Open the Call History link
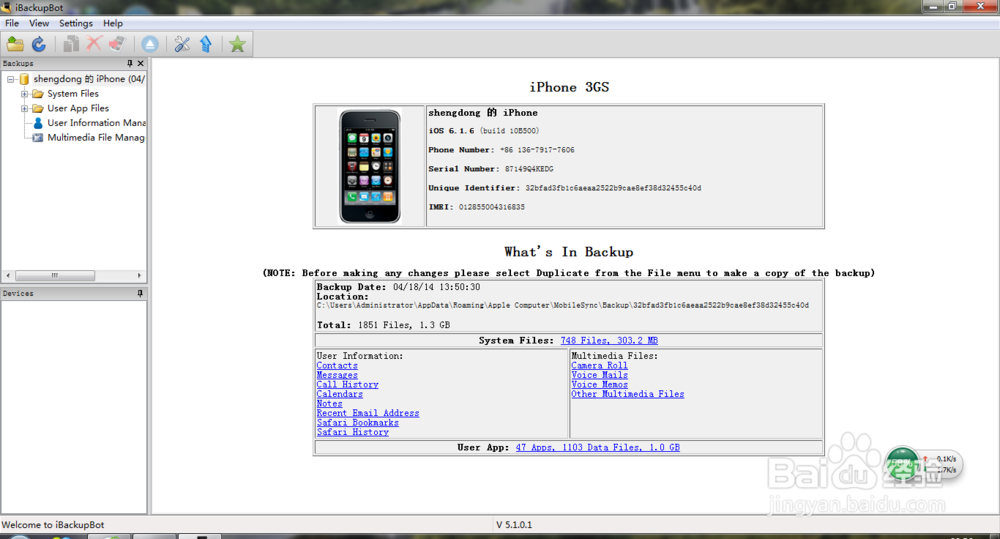Viewport: 1000px width, 539px height. (x=348, y=385)
